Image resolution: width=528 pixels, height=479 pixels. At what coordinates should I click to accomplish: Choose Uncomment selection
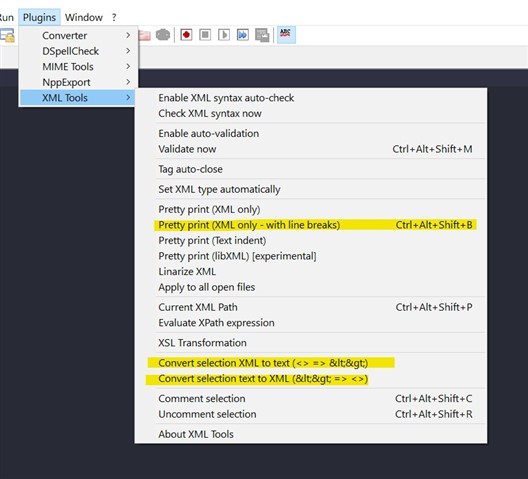coord(310,414)
